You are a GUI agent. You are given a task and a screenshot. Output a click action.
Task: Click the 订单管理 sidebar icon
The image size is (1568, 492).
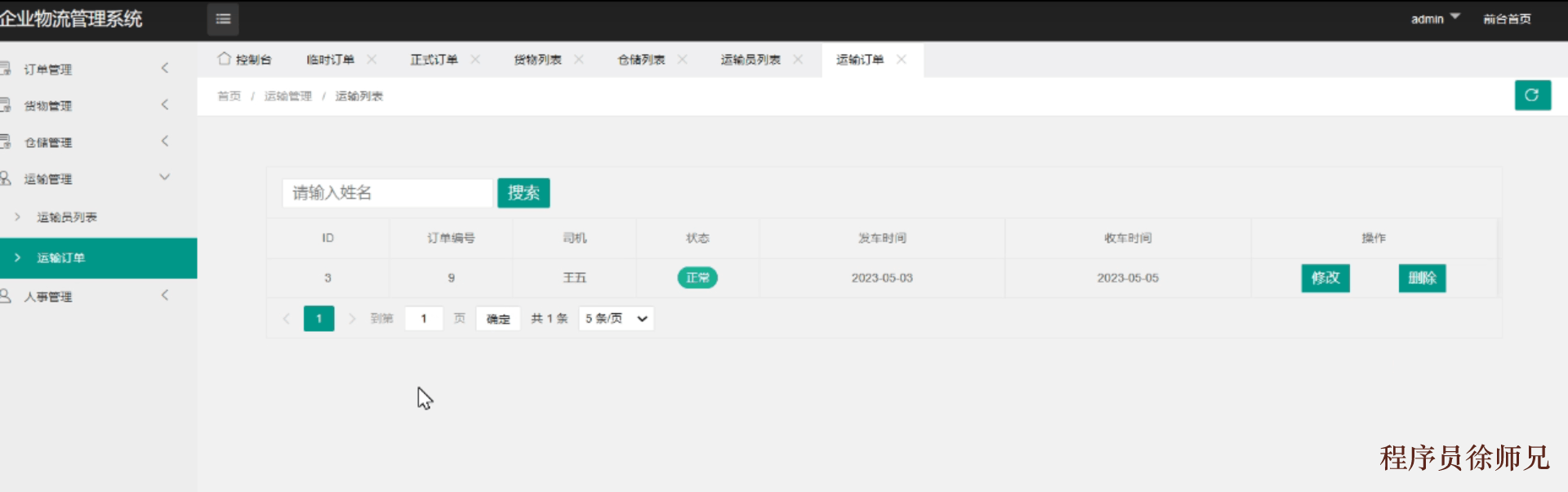click(5, 69)
